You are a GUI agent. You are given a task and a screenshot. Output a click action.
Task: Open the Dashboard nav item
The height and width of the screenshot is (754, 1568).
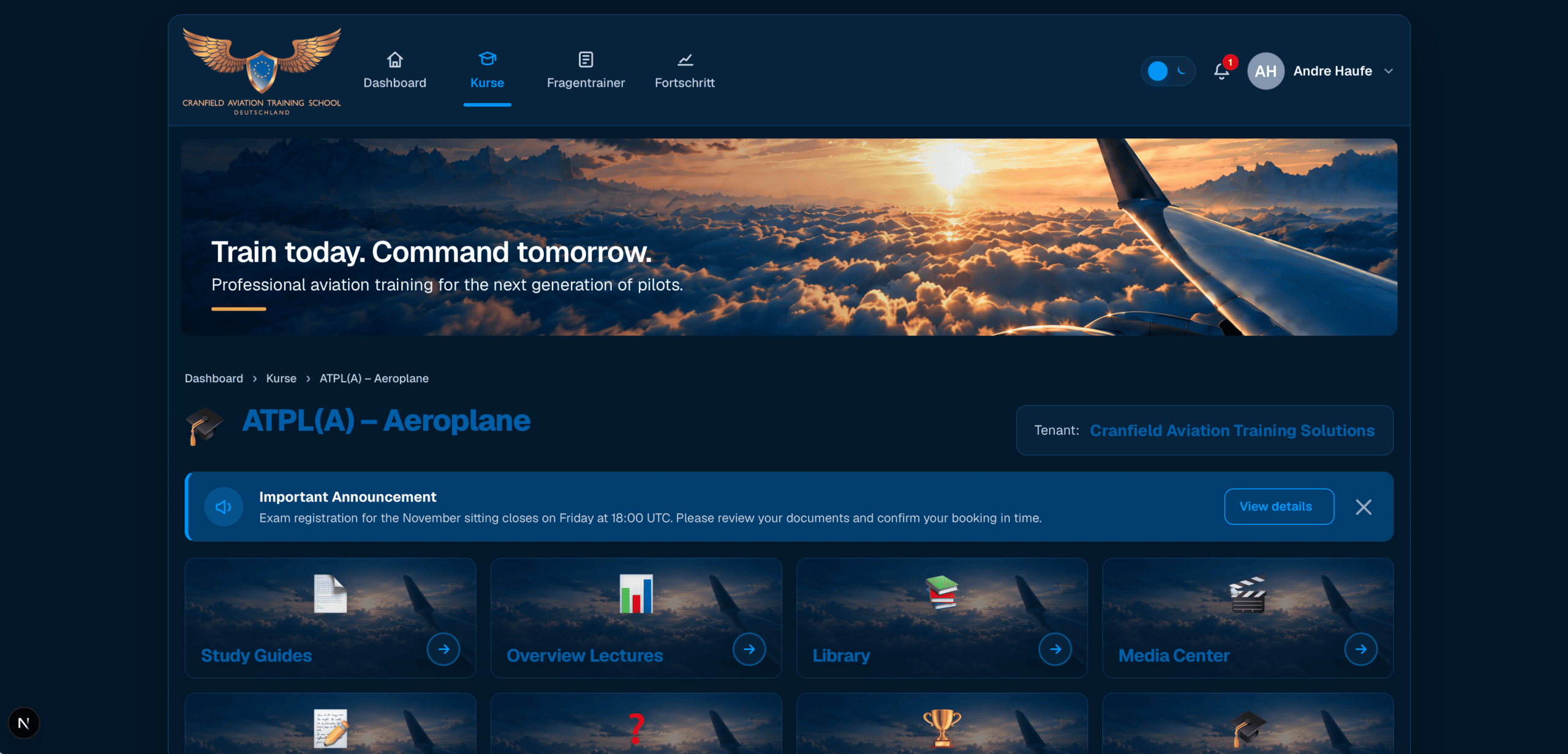[394, 70]
